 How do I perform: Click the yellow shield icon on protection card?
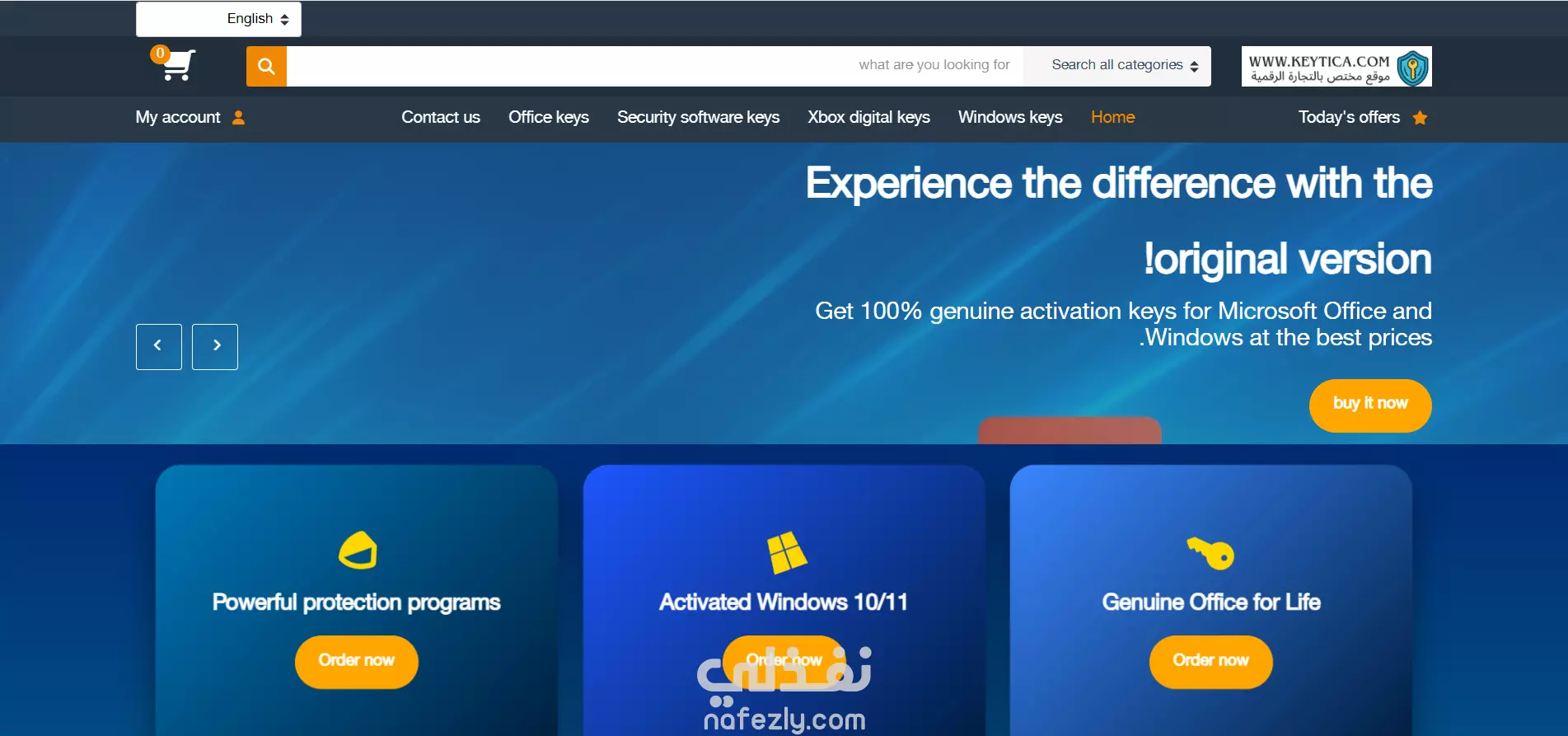[x=358, y=551]
